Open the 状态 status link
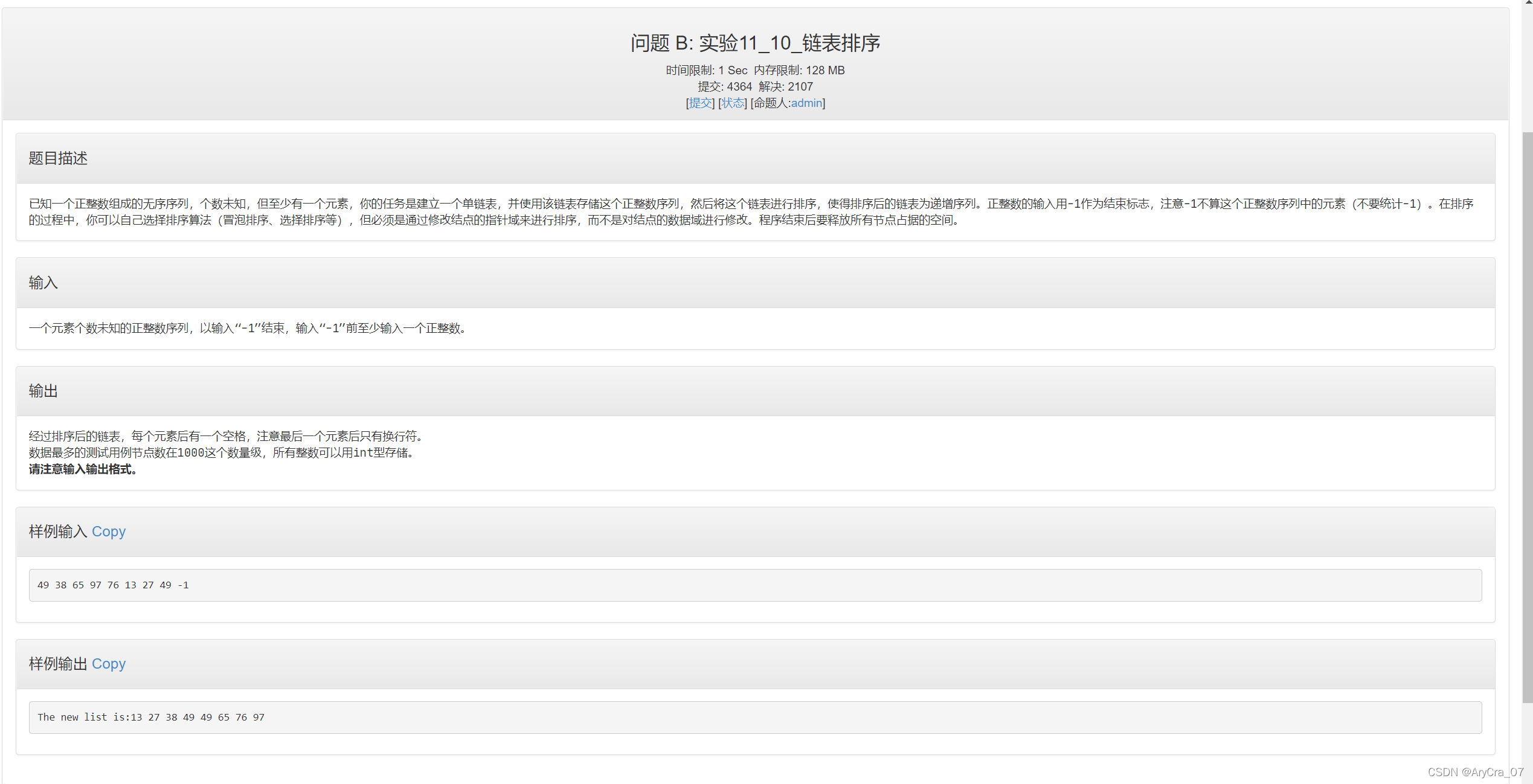The image size is (1533, 784). point(733,103)
